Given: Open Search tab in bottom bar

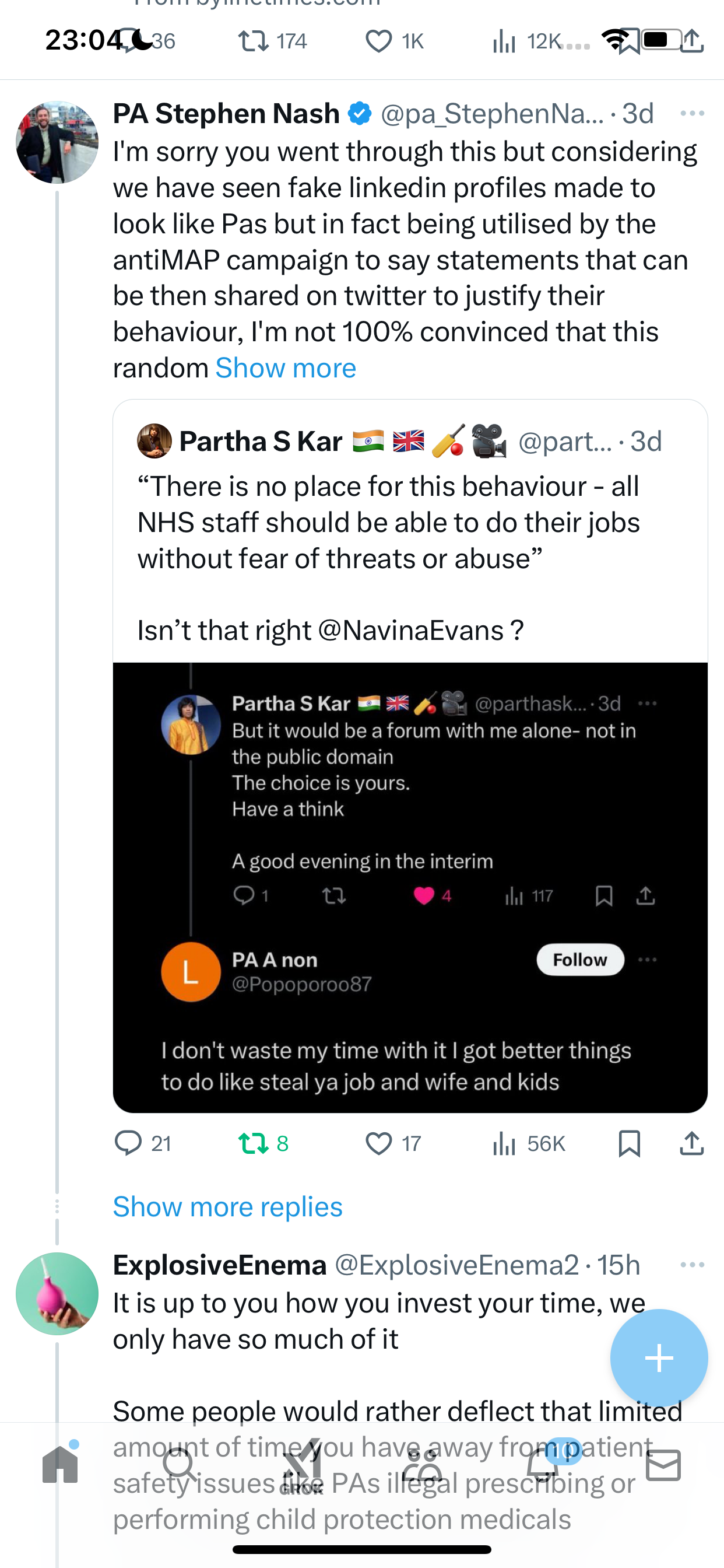Looking at the screenshot, I should click(x=180, y=1464).
